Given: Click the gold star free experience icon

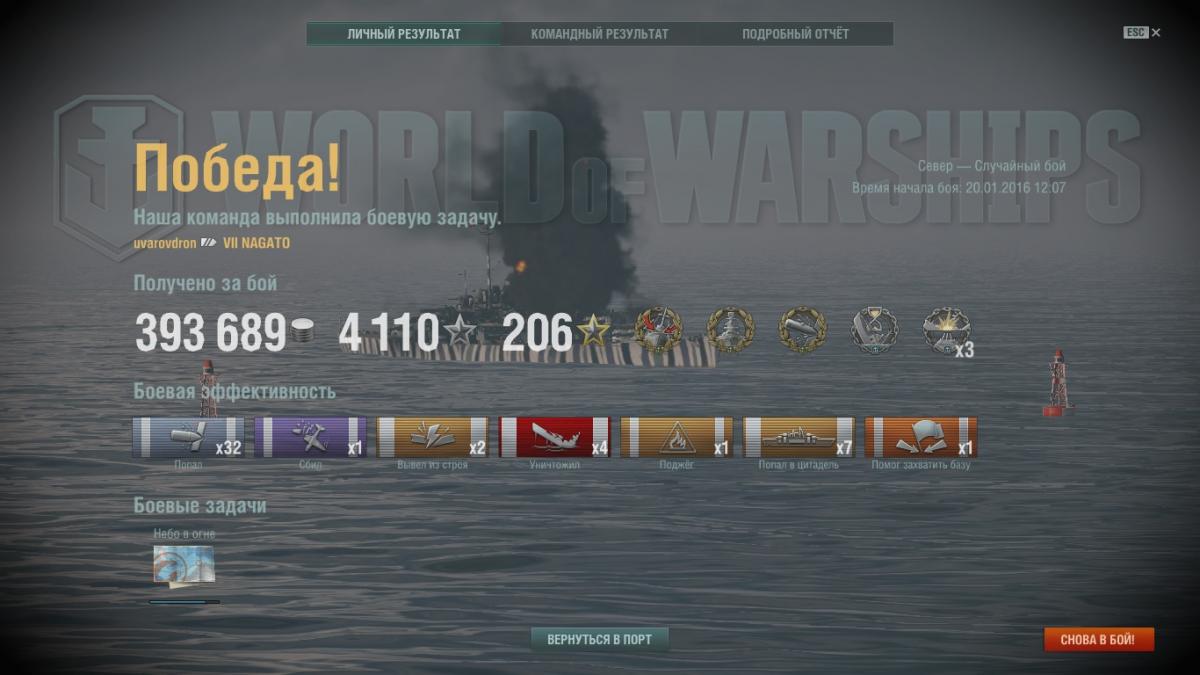Looking at the screenshot, I should pyautogui.click(x=593, y=330).
